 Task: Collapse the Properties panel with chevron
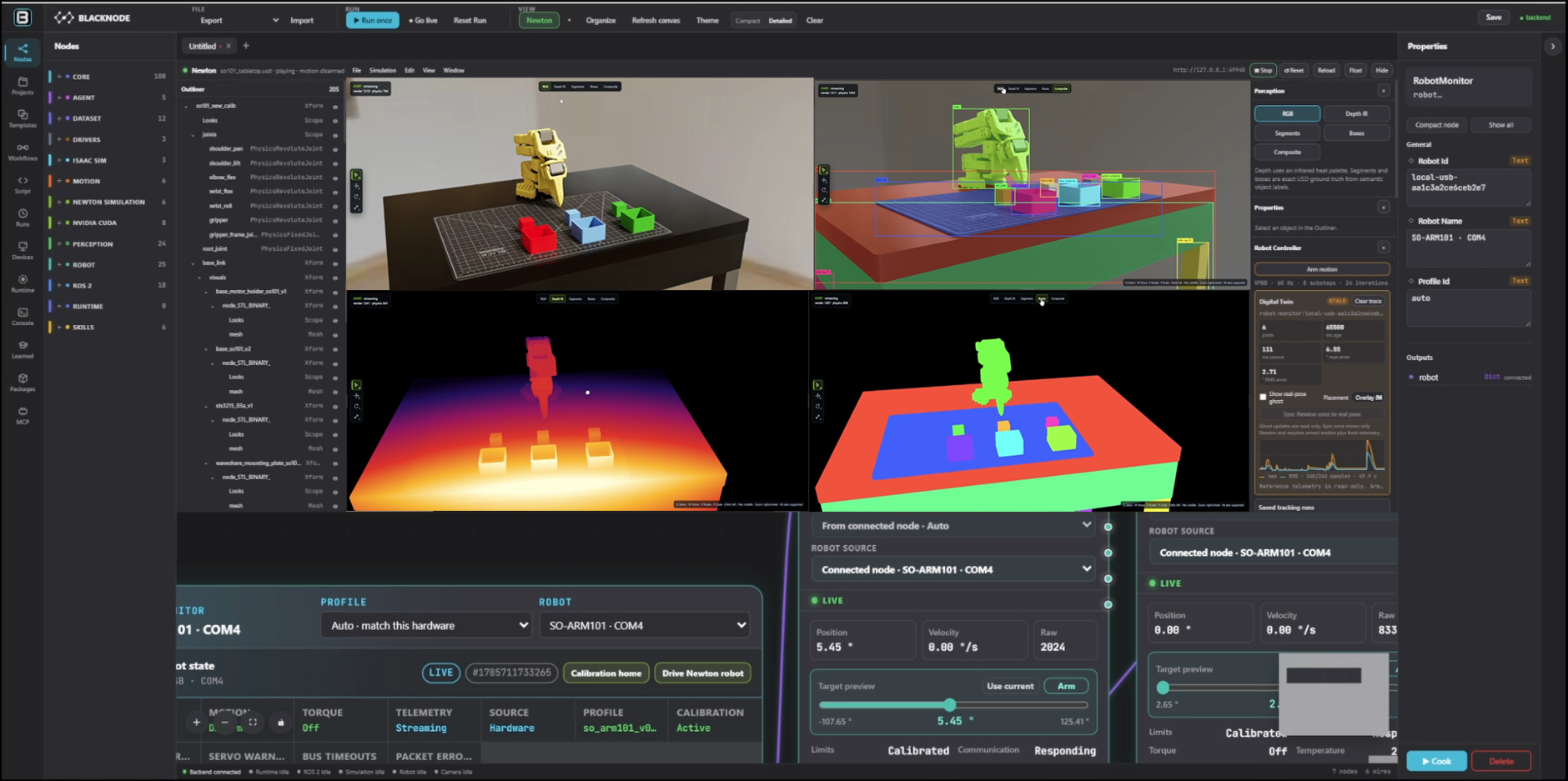click(1552, 47)
